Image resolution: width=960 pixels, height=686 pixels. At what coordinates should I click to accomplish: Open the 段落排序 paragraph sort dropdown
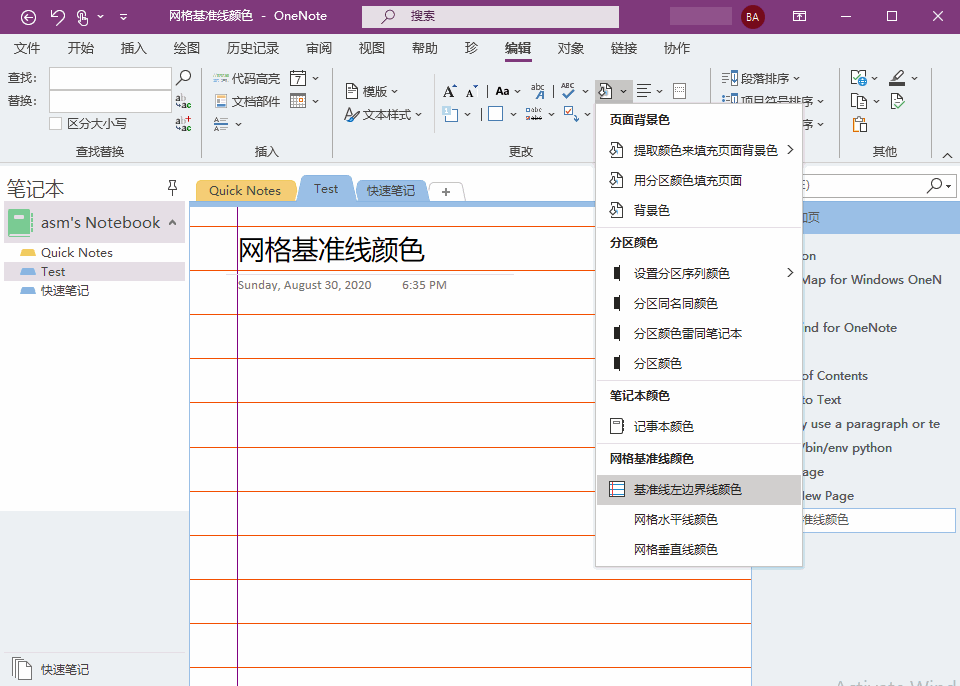[x=760, y=78]
